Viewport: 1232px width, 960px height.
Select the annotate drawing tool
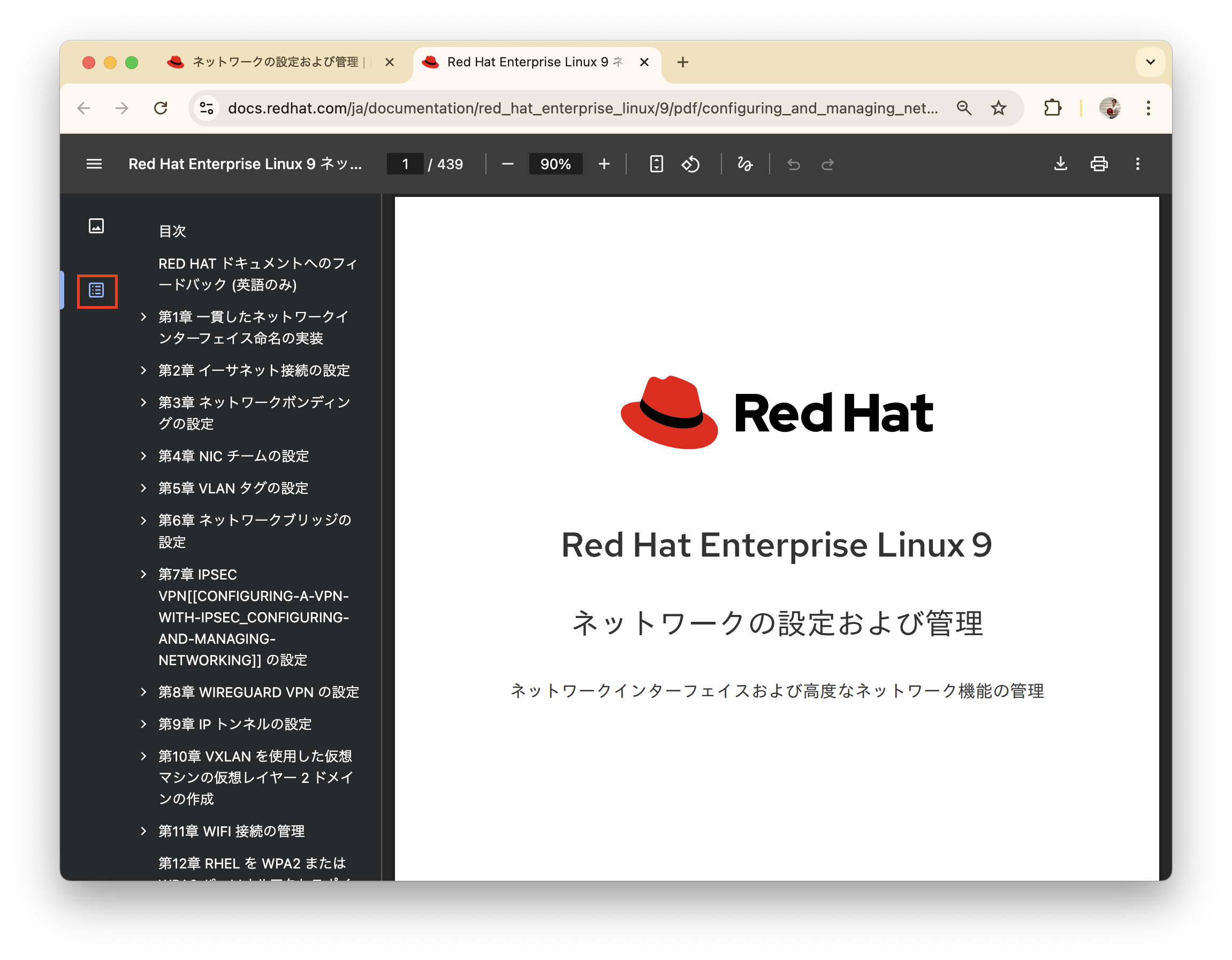744,164
